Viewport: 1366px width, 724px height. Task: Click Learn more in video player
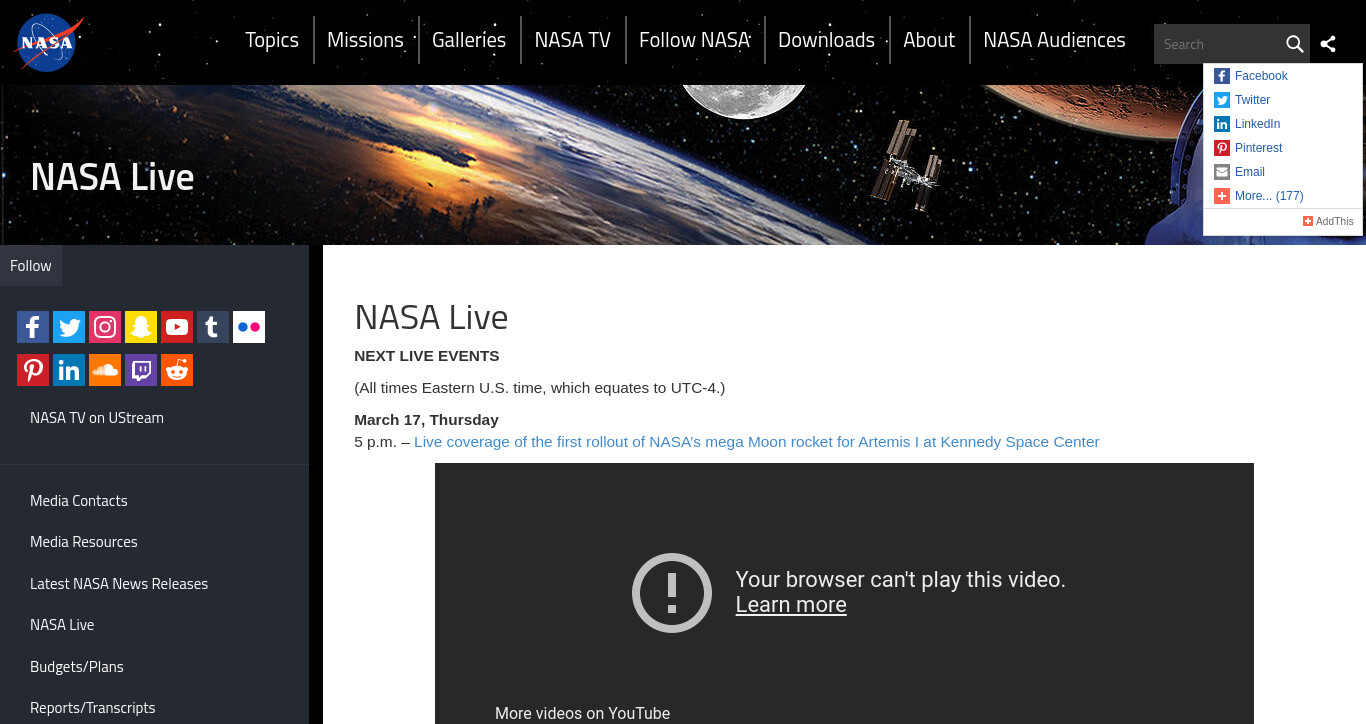[x=791, y=605]
